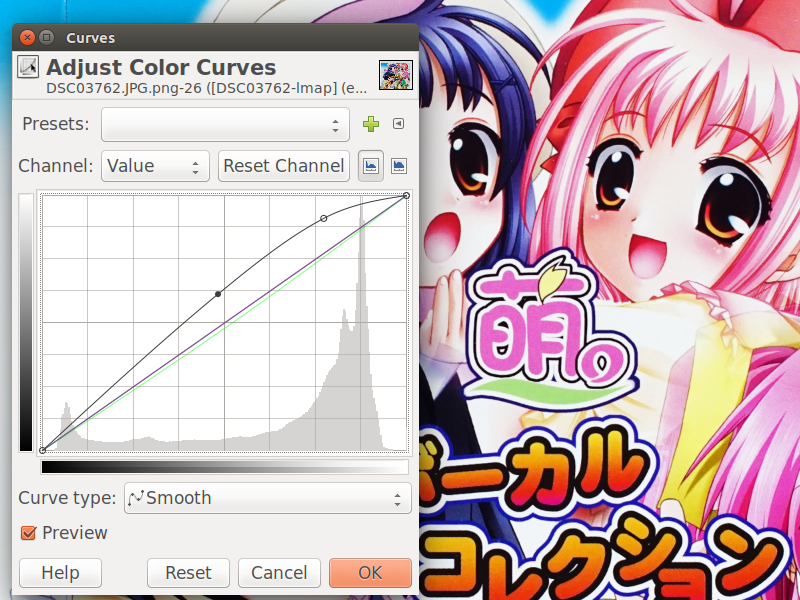
Task: Confirm curves with the OK button
Action: 370,573
